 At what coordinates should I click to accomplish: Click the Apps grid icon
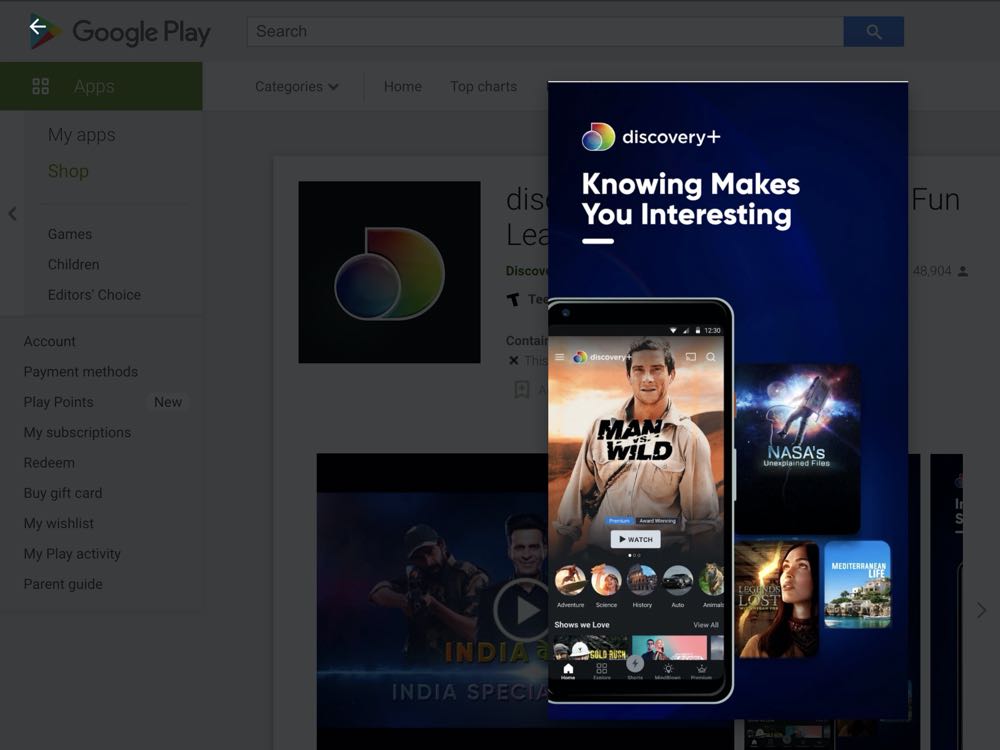(41, 86)
